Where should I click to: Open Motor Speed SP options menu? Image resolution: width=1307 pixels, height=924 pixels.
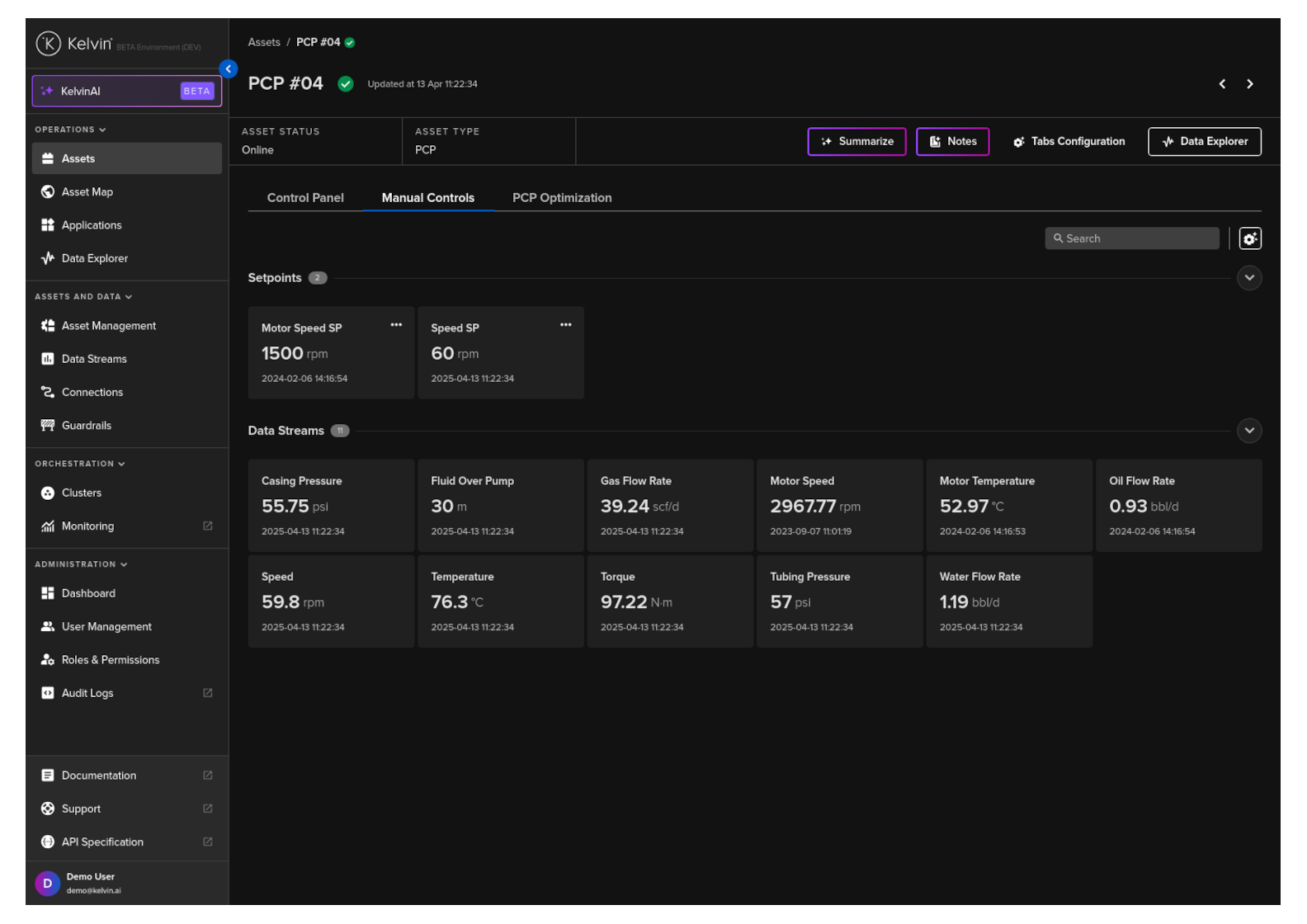pyautogui.click(x=396, y=325)
